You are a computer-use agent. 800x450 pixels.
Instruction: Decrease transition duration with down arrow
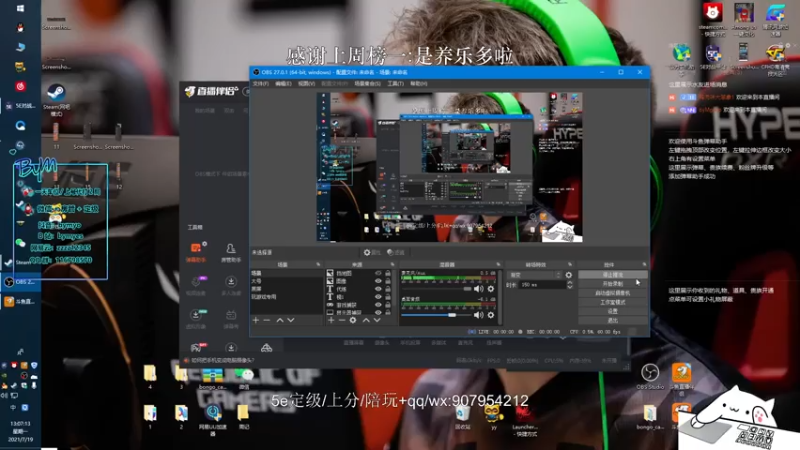(x=569, y=287)
